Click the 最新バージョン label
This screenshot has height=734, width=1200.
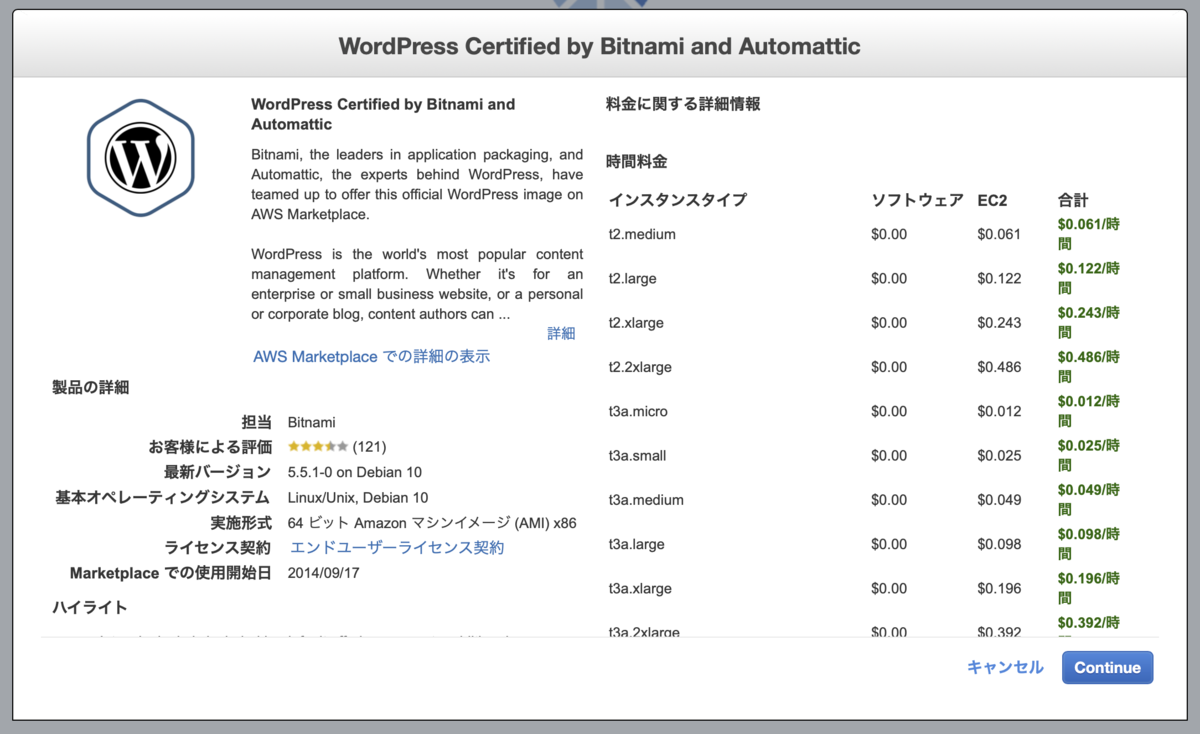(217, 472)
